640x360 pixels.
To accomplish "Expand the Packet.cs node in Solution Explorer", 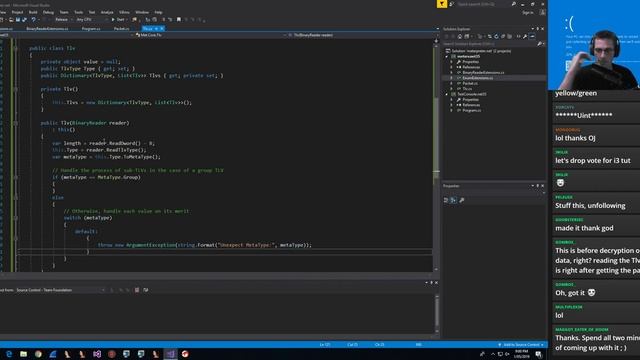I will pyautogui.click(x=451, y=83).
